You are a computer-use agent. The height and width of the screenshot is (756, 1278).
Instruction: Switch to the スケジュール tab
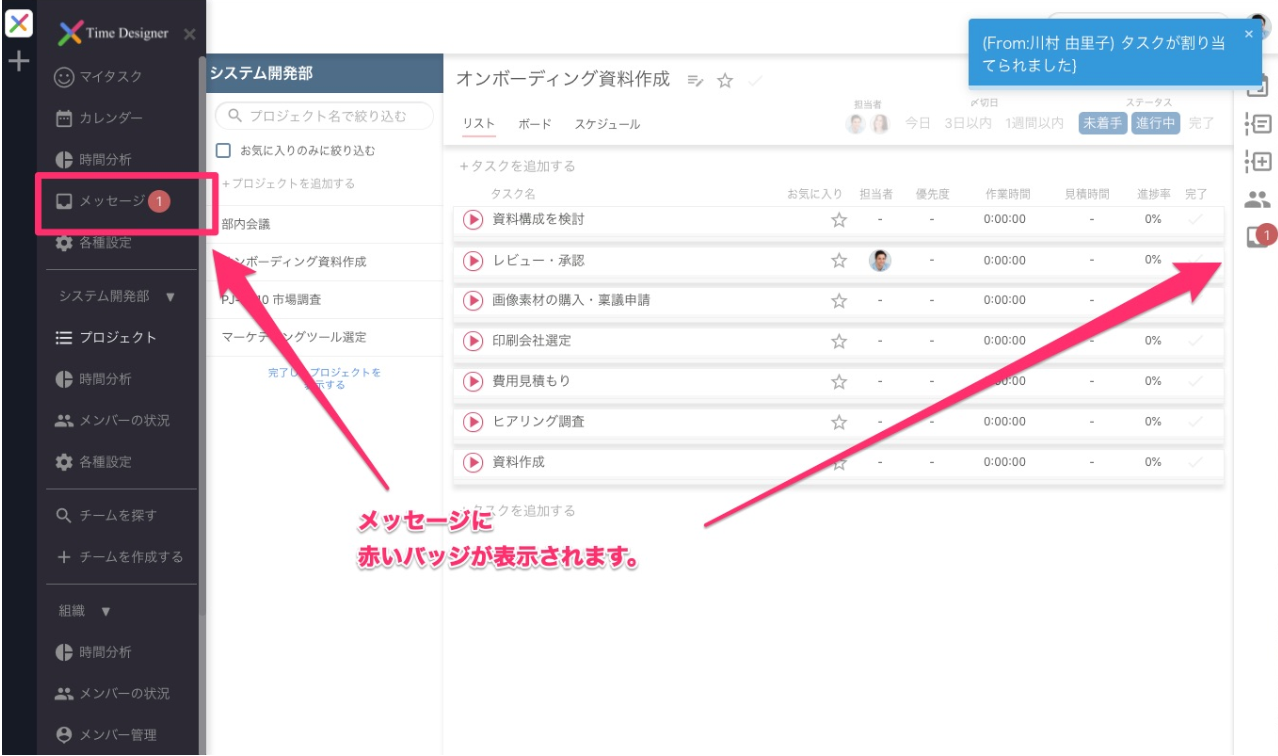[607, 124]
